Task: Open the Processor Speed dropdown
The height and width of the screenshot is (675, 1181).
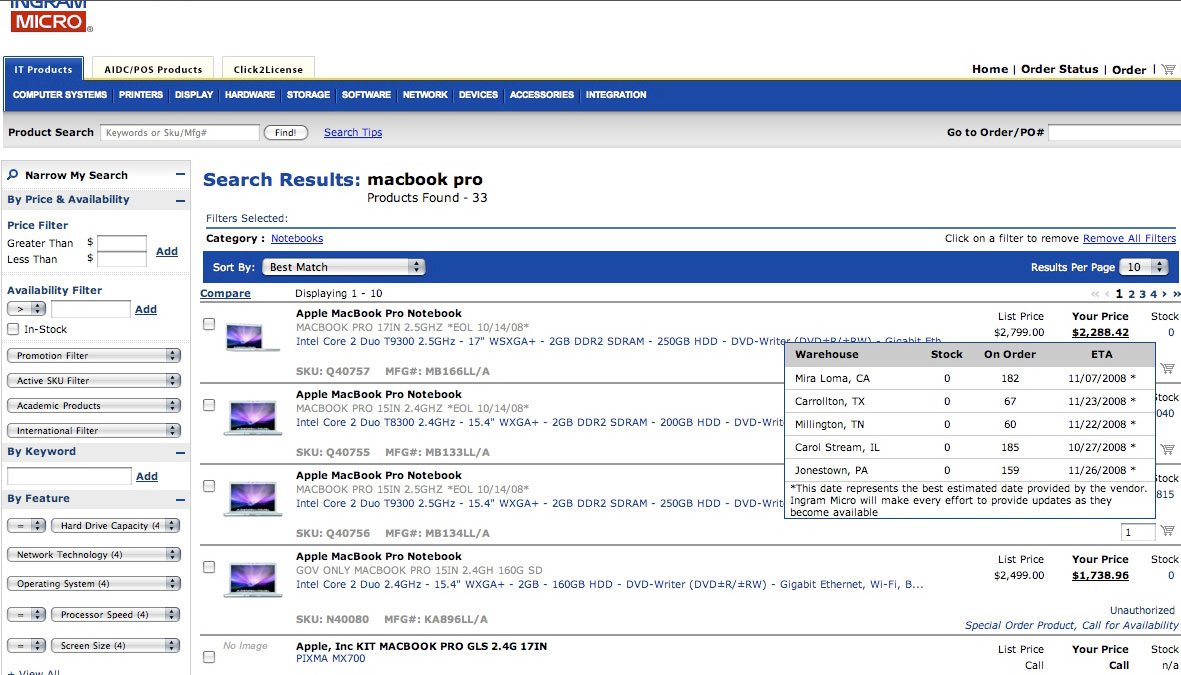Action: pyautogui.click(x=115, y=615)
